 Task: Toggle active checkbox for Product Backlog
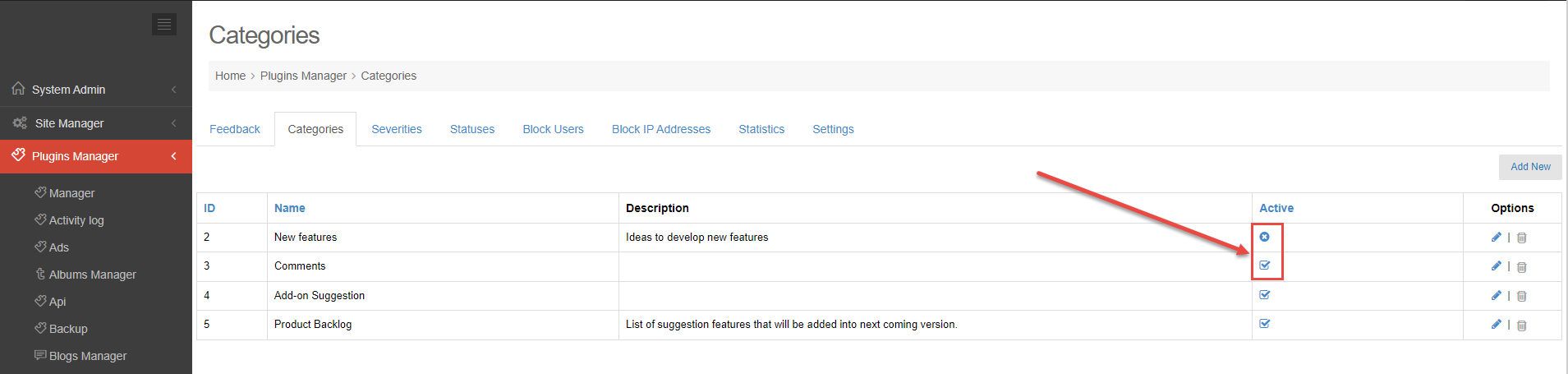point(1265,324)
